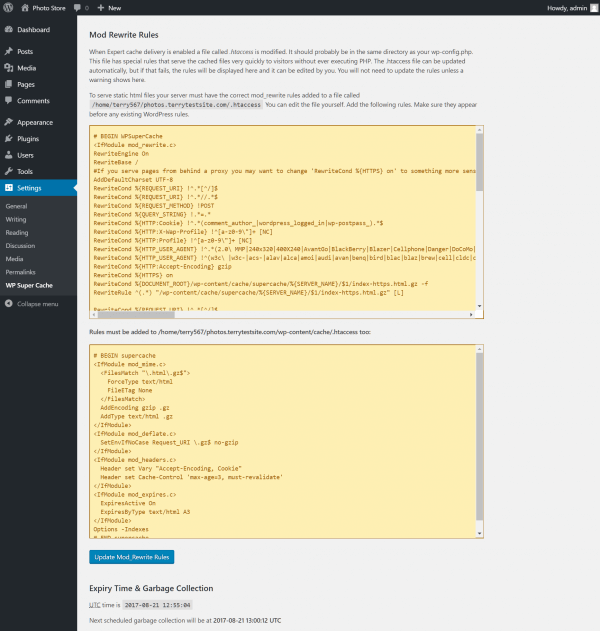Viewport: 600px width, 631px height.
Task: Click 'Options -Indexes' line
Action: 121,529
